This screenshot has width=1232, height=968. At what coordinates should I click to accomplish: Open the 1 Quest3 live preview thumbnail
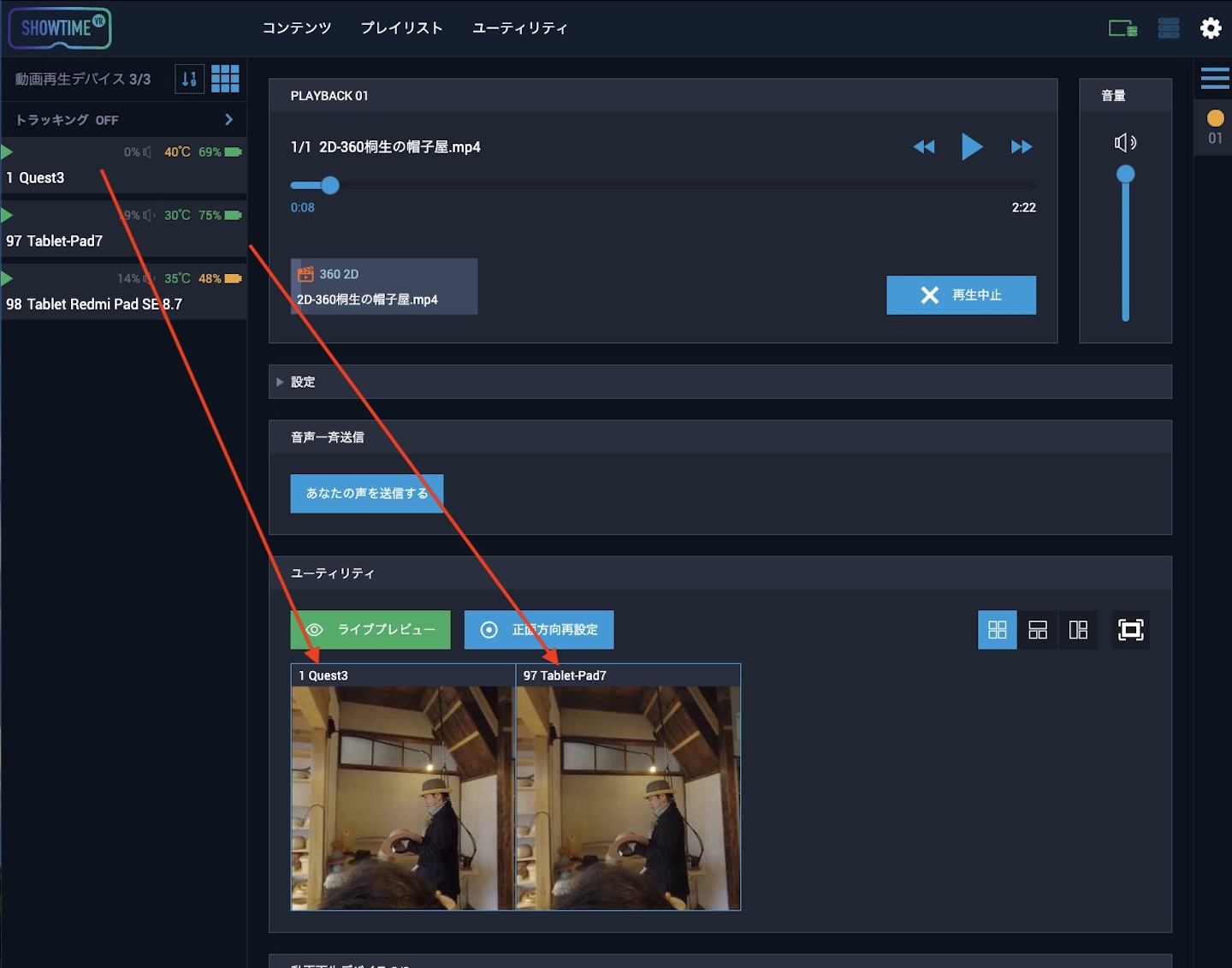(403, 787)
